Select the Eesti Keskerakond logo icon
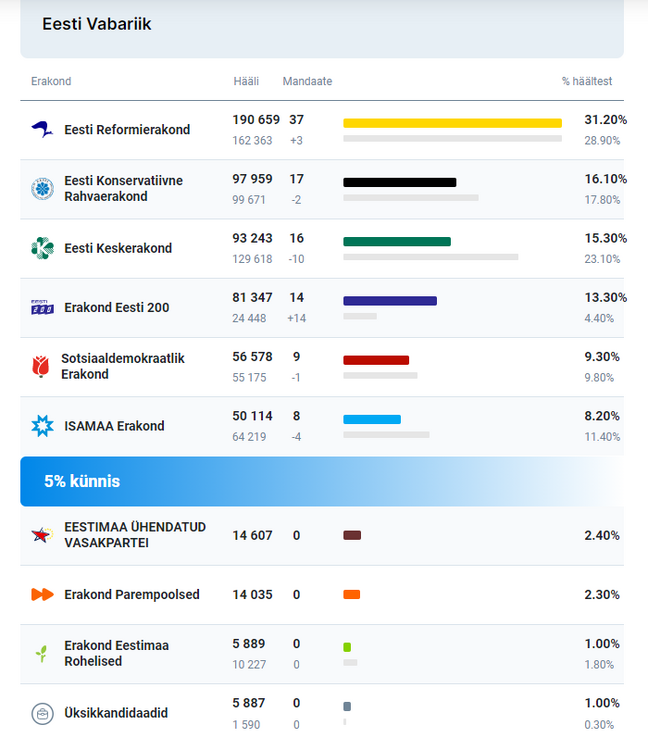This screenshot has width=648, height=750. (42, 248)
